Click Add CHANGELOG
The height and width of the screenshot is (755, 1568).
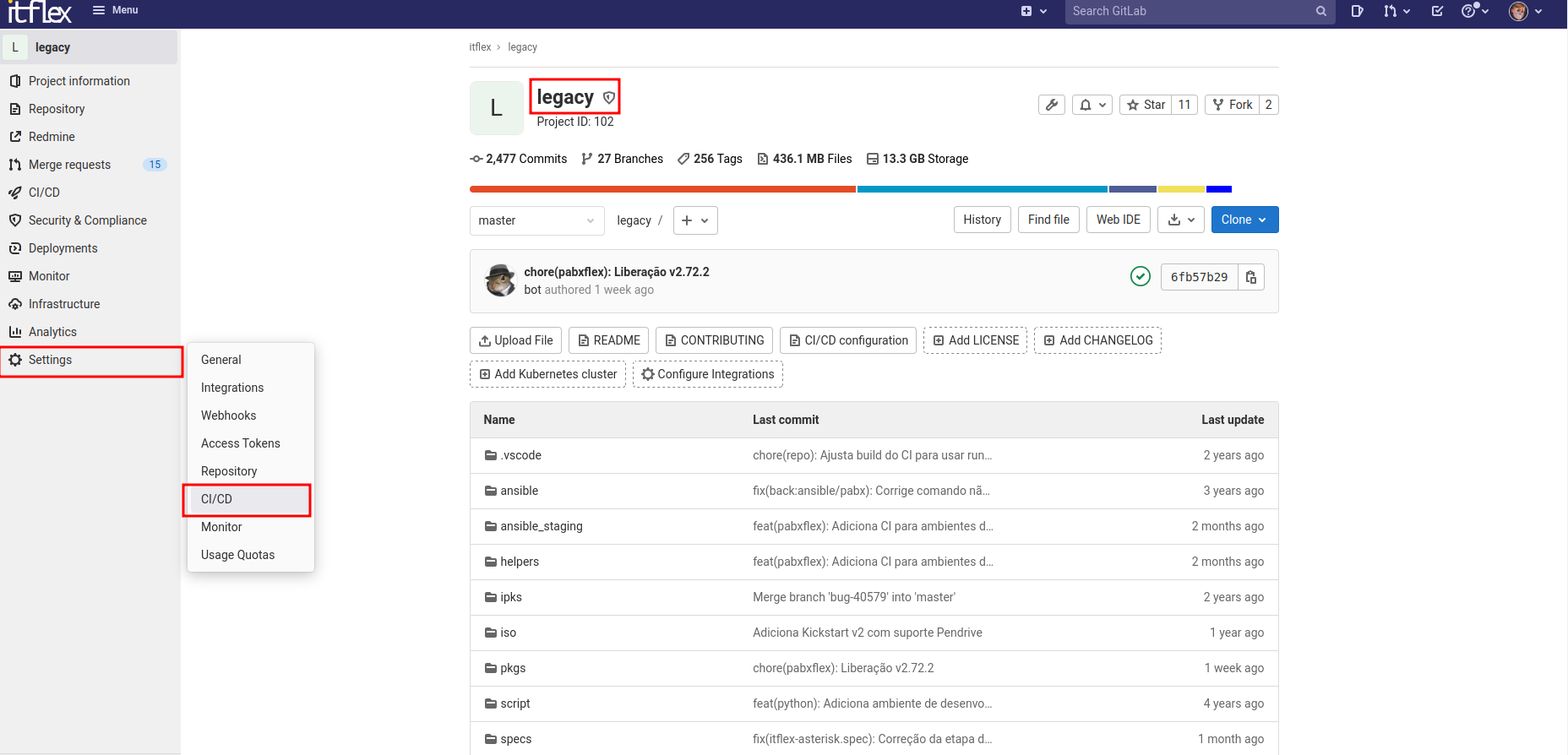(x=1098, y=340)
